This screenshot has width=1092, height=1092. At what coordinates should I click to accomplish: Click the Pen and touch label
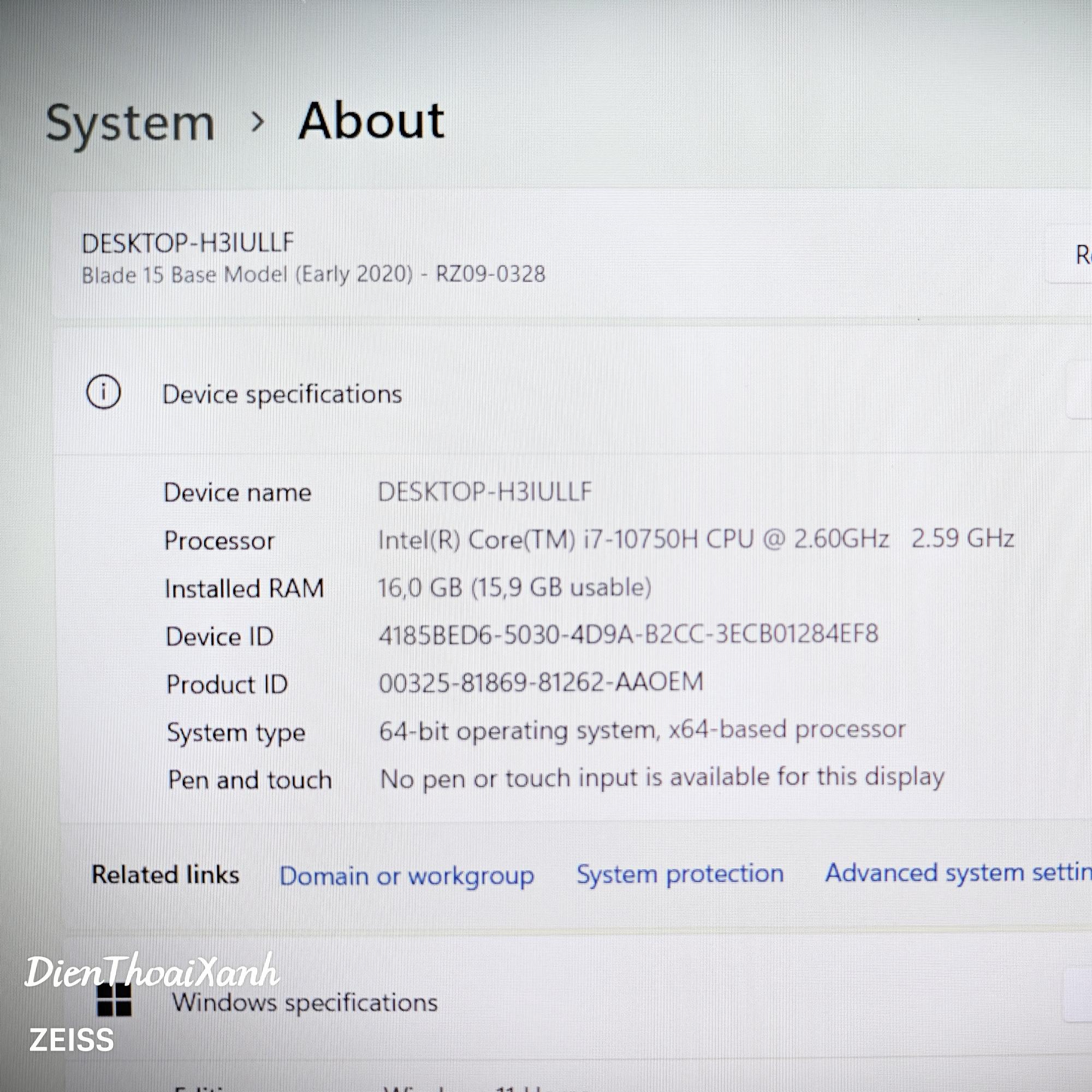tap(250, 781)
